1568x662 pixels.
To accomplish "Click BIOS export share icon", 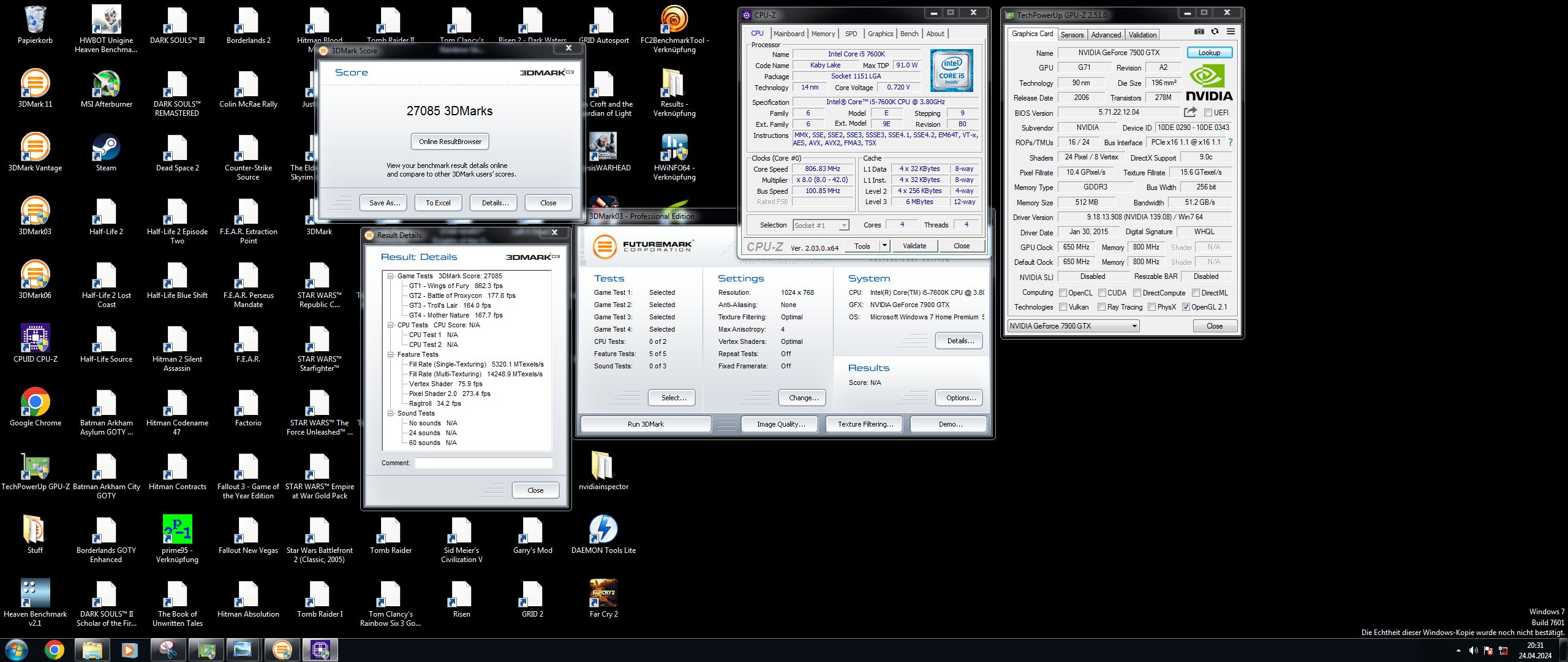I will 1190,112.
